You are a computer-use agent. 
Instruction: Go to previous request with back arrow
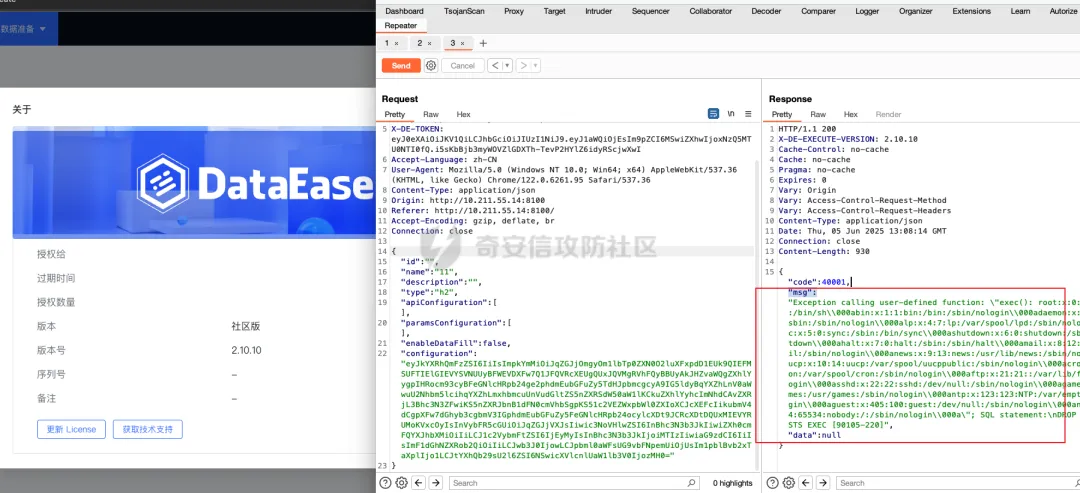[x=496, y=65]
